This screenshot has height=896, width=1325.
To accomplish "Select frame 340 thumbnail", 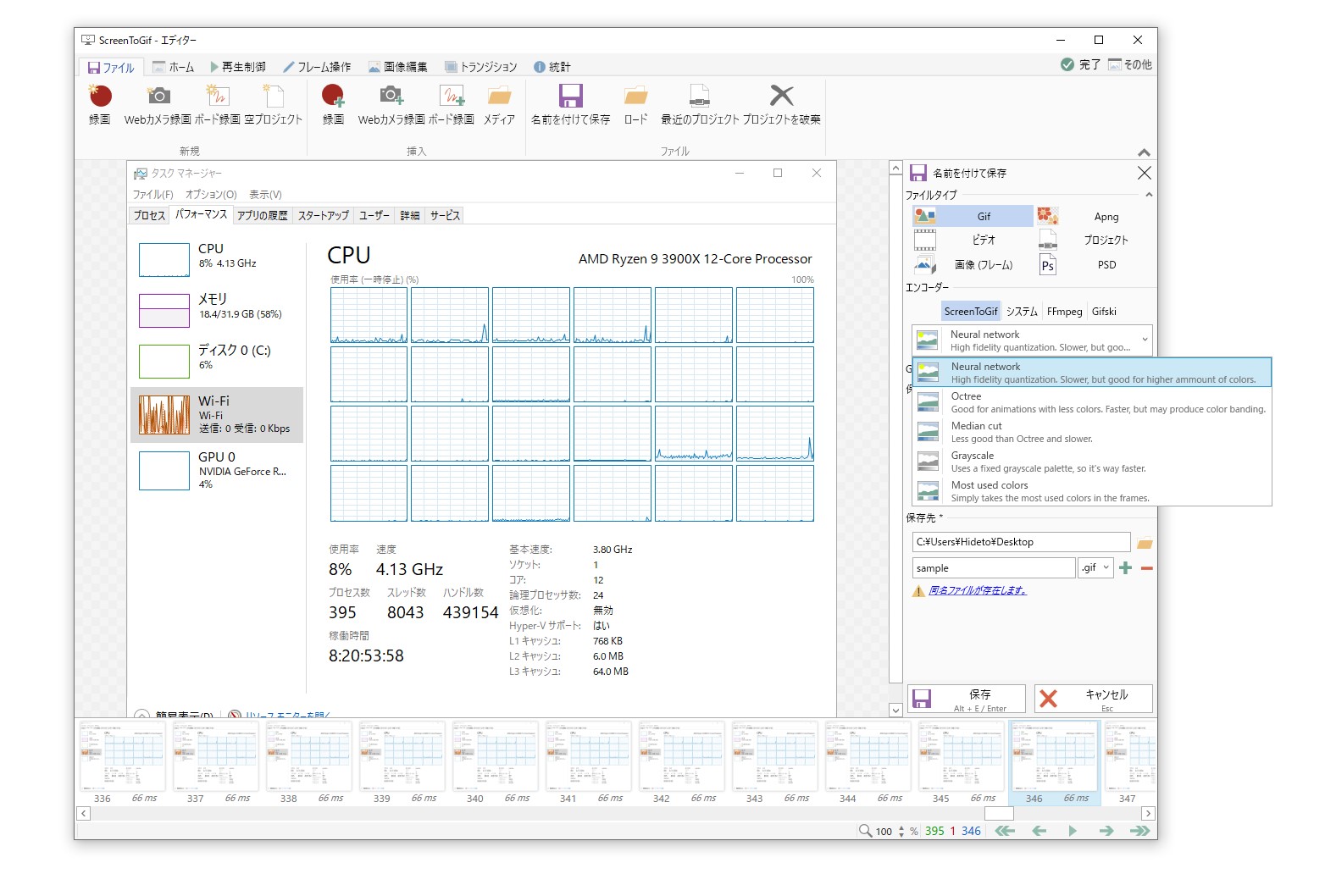I will coord(495,762).
